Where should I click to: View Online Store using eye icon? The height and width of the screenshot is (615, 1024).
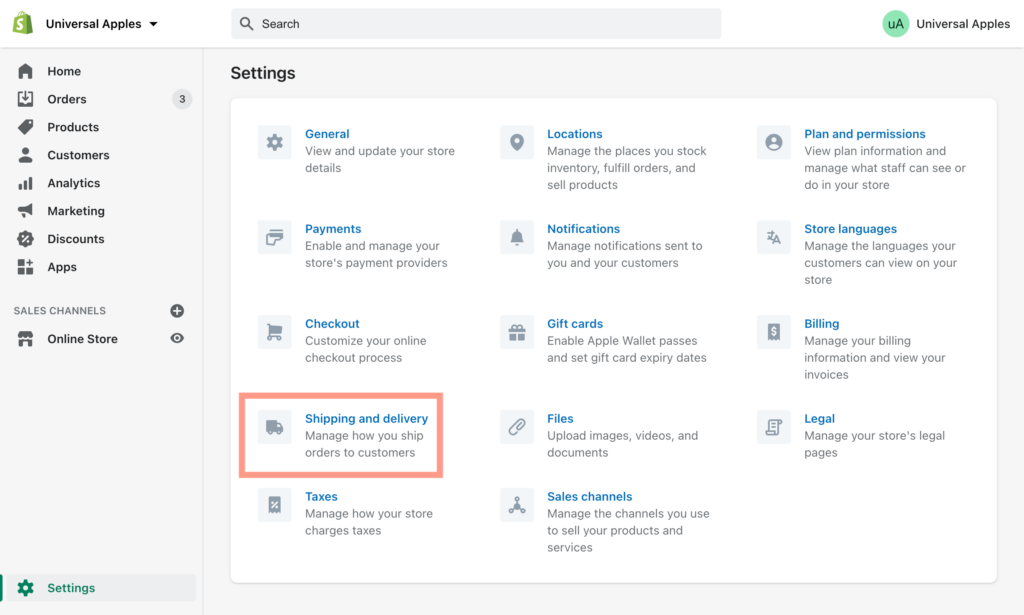177,339
